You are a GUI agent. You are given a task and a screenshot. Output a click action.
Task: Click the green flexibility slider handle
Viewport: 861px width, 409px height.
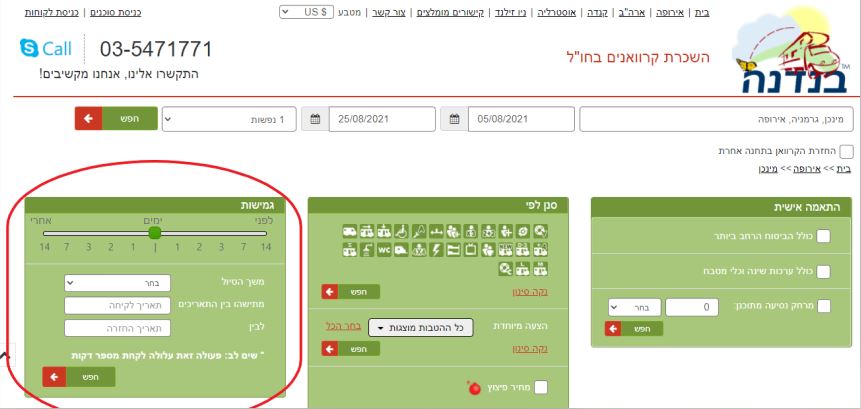click(x=155, y=233)
